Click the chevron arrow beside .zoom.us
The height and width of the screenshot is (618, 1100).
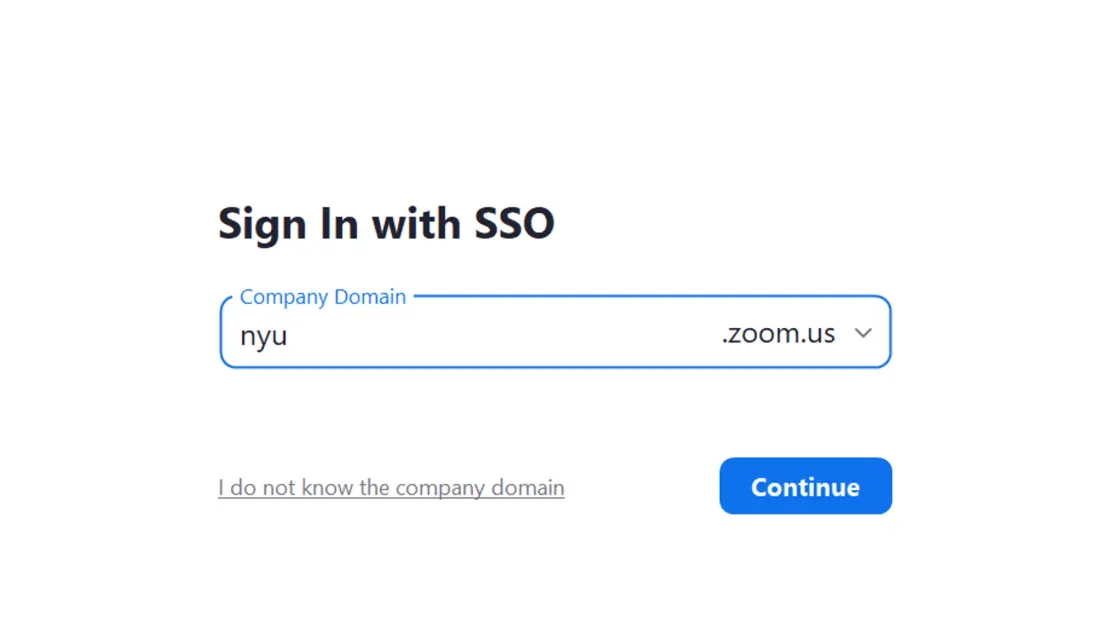[863, 333]
